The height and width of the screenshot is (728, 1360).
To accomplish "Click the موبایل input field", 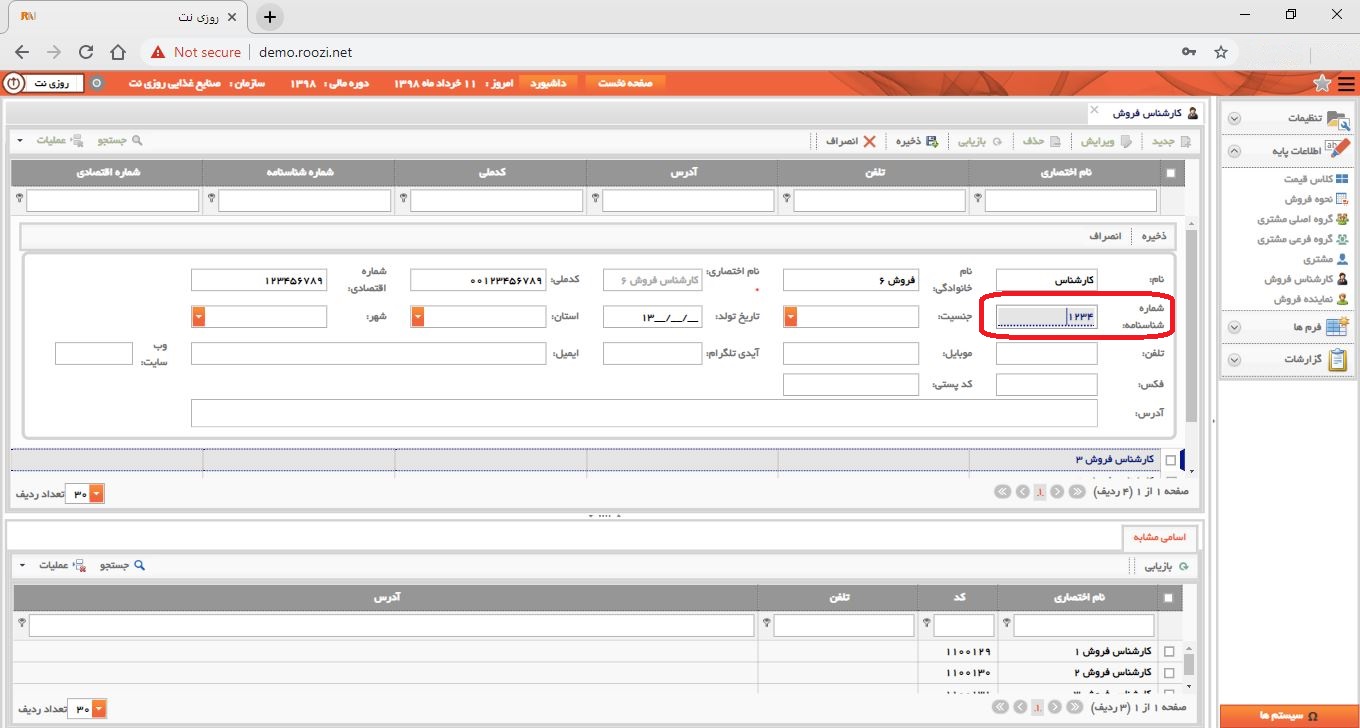I will click(x=851, y=354).
